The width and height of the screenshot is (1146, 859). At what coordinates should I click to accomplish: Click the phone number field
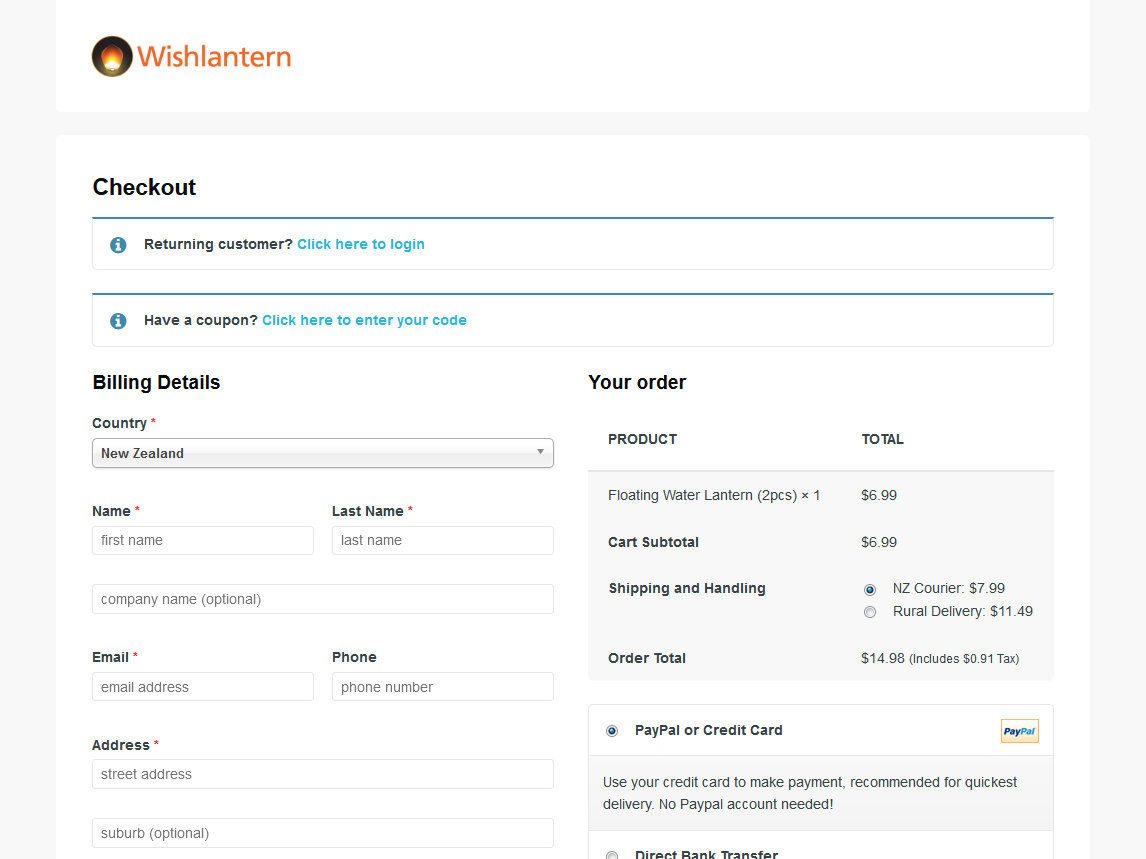point(442,687)
